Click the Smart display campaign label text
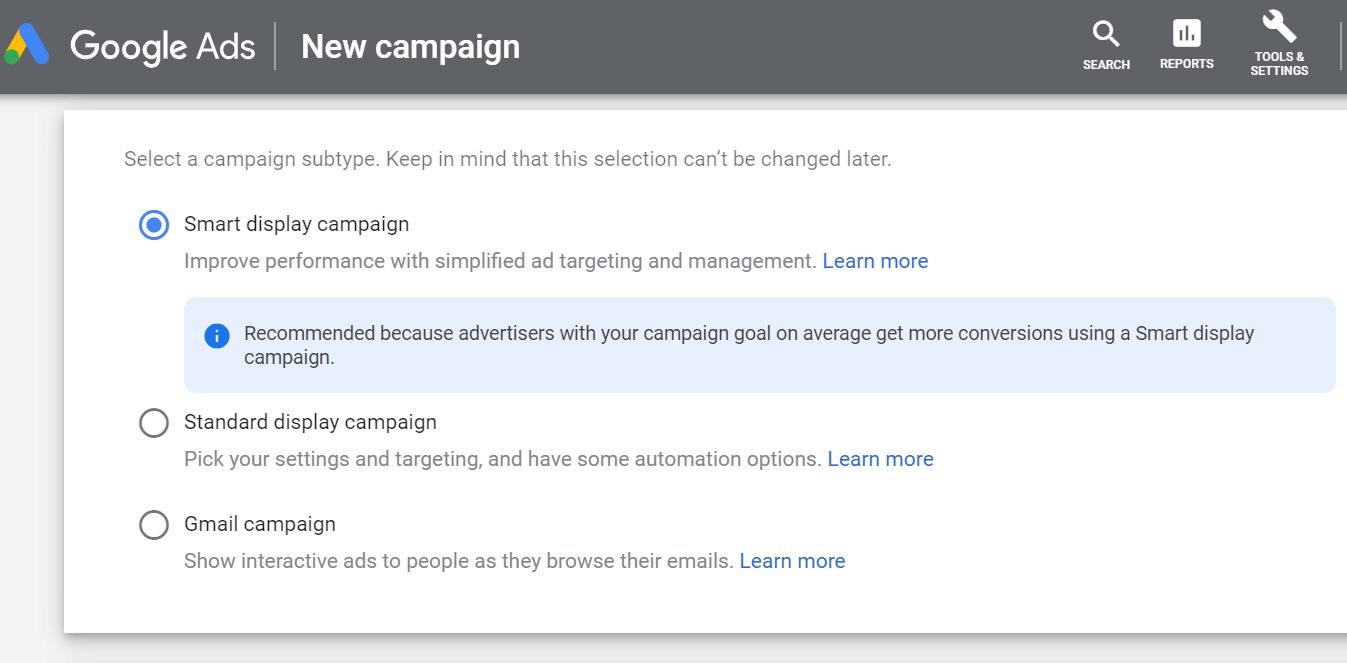 (297, 224)
